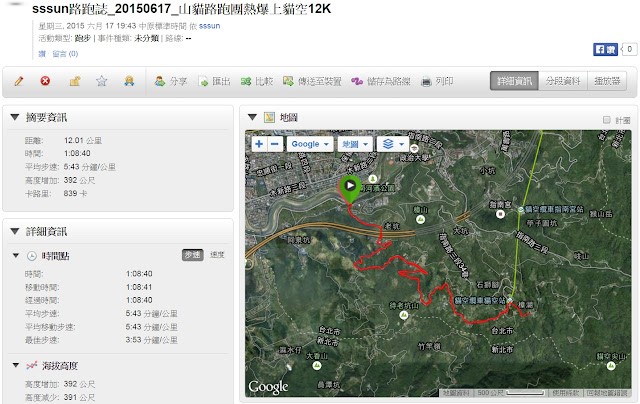Image resolution: width=640 pixels, height=404 pixels.
Task: Switch to the 分段資料 splits tab
Action: [x=563, y=81]
